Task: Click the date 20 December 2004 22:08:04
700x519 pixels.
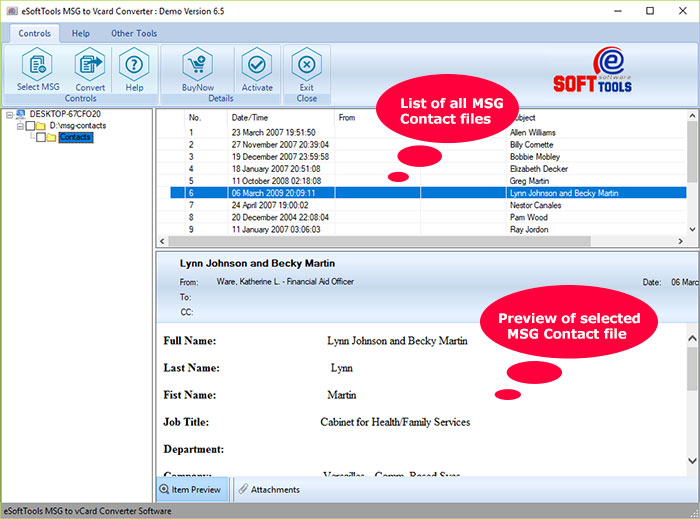Action: (280, 217)
